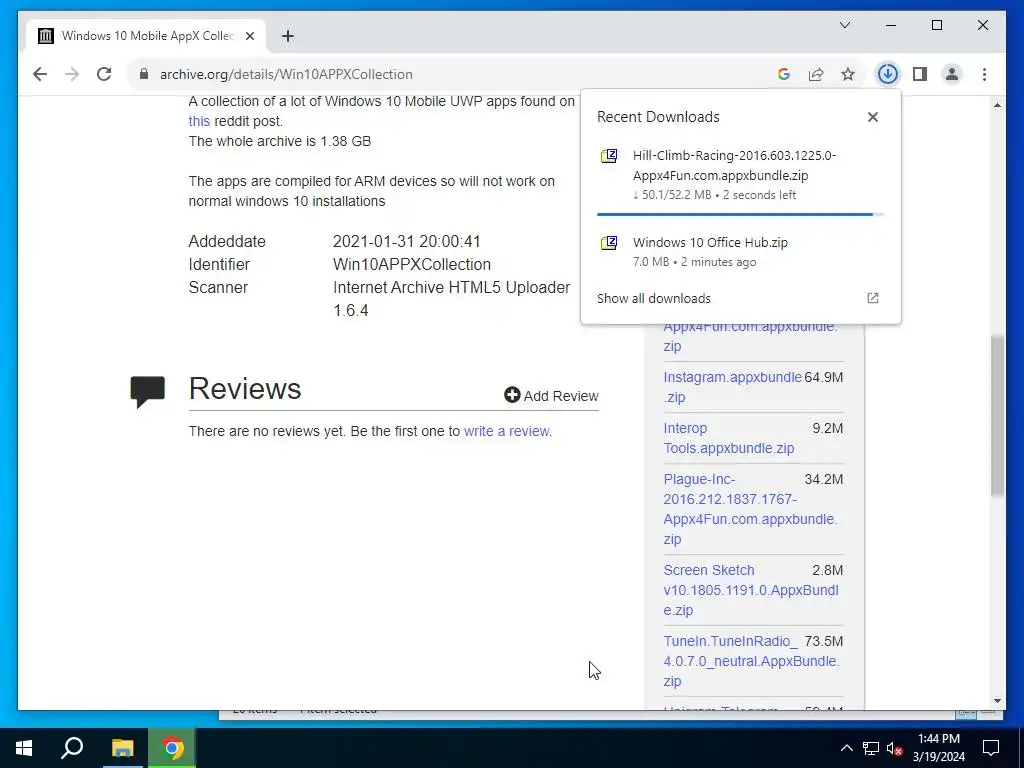Click the Hill-Climb-Racing download progress bar
Screen dimensions: 1024x768
click(x=740, y=214)
